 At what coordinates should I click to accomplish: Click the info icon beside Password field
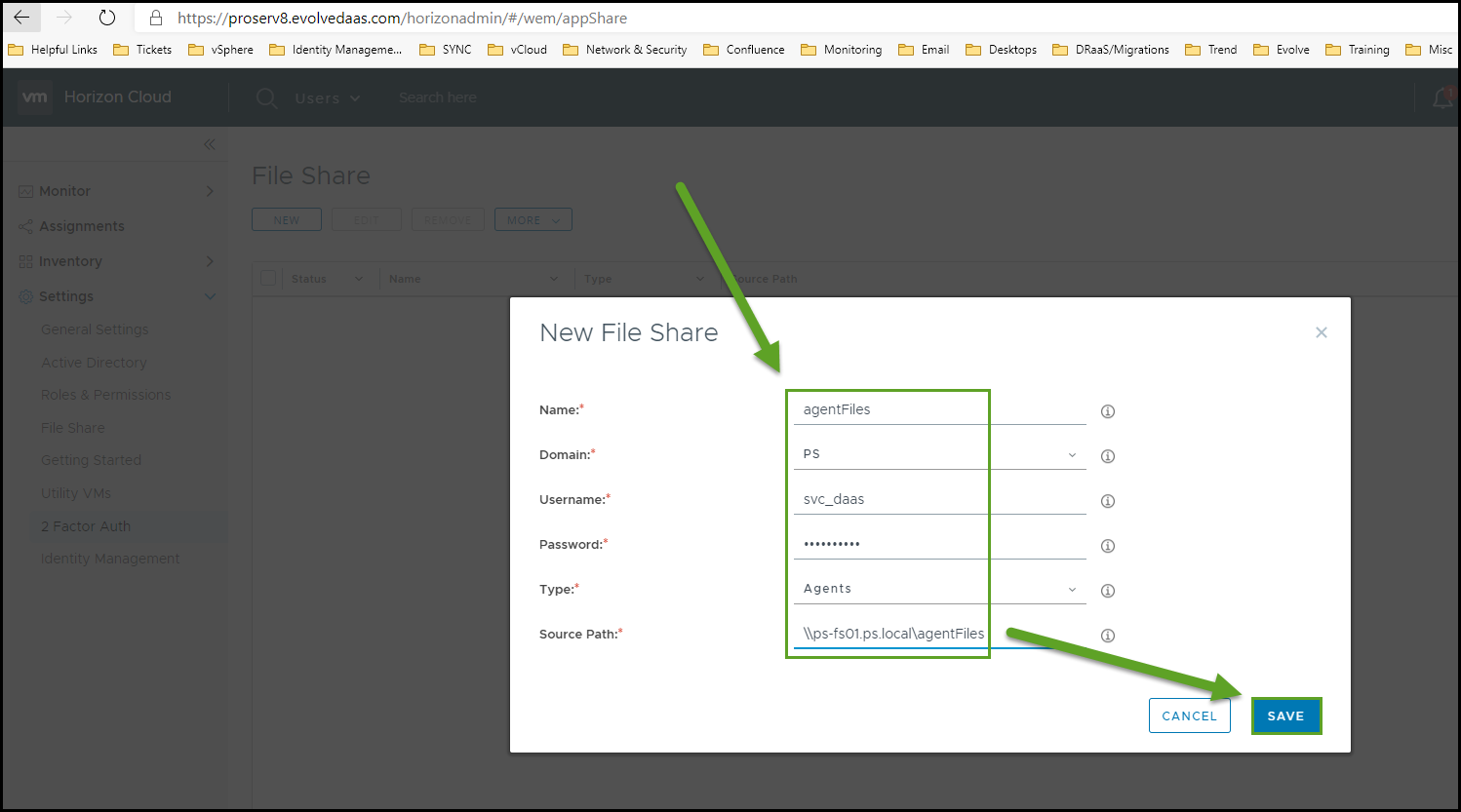pos(1107,546)
